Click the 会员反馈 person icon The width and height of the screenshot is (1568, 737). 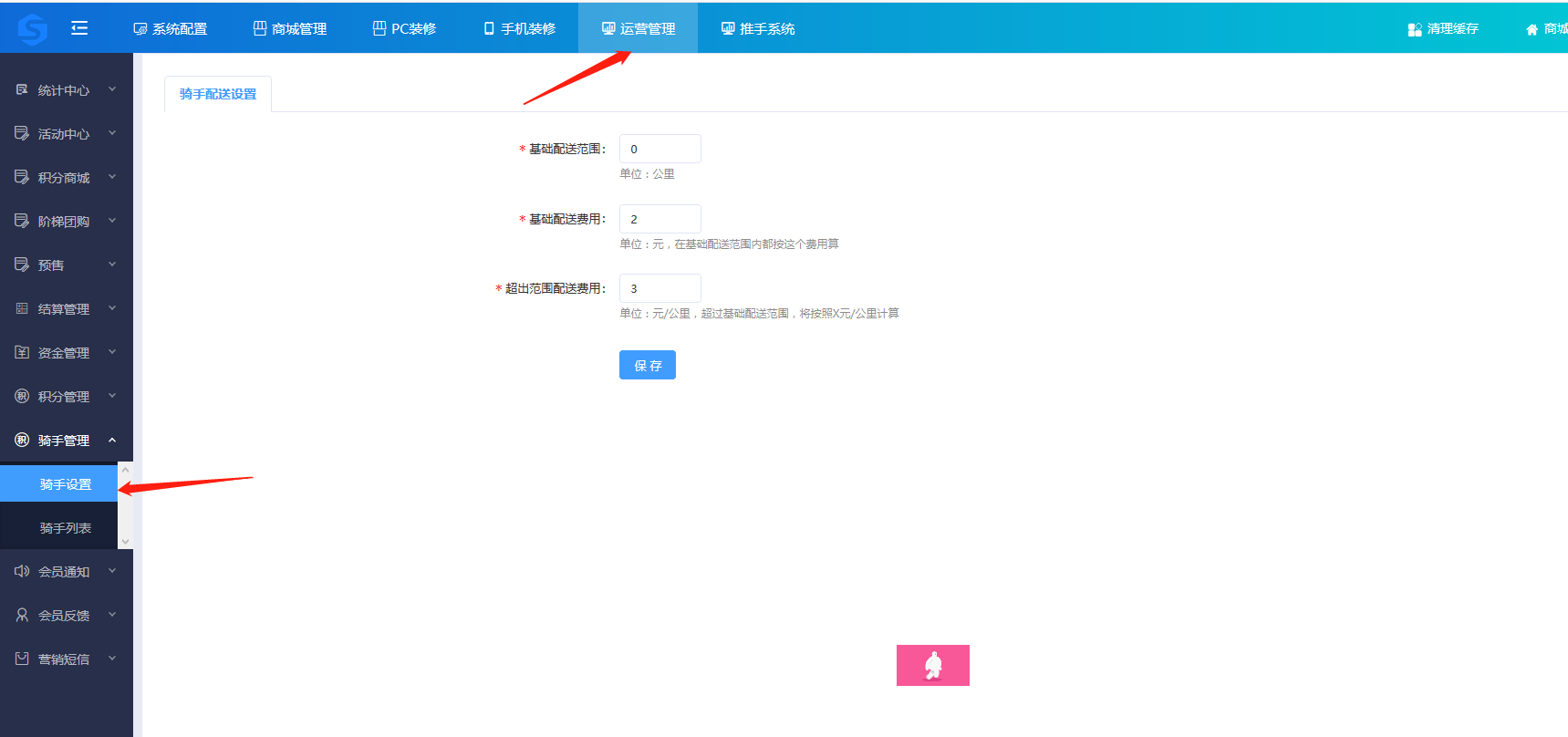point(22,615)
